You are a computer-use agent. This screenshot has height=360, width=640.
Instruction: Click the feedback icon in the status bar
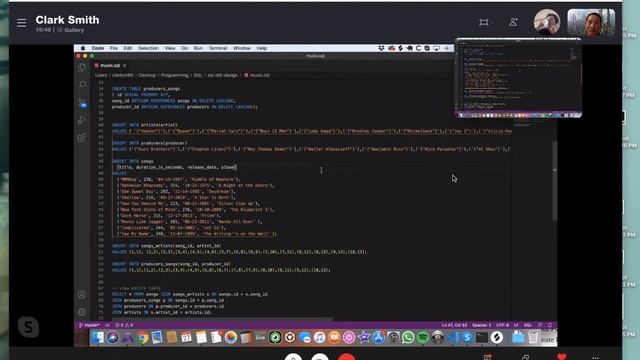540,325
